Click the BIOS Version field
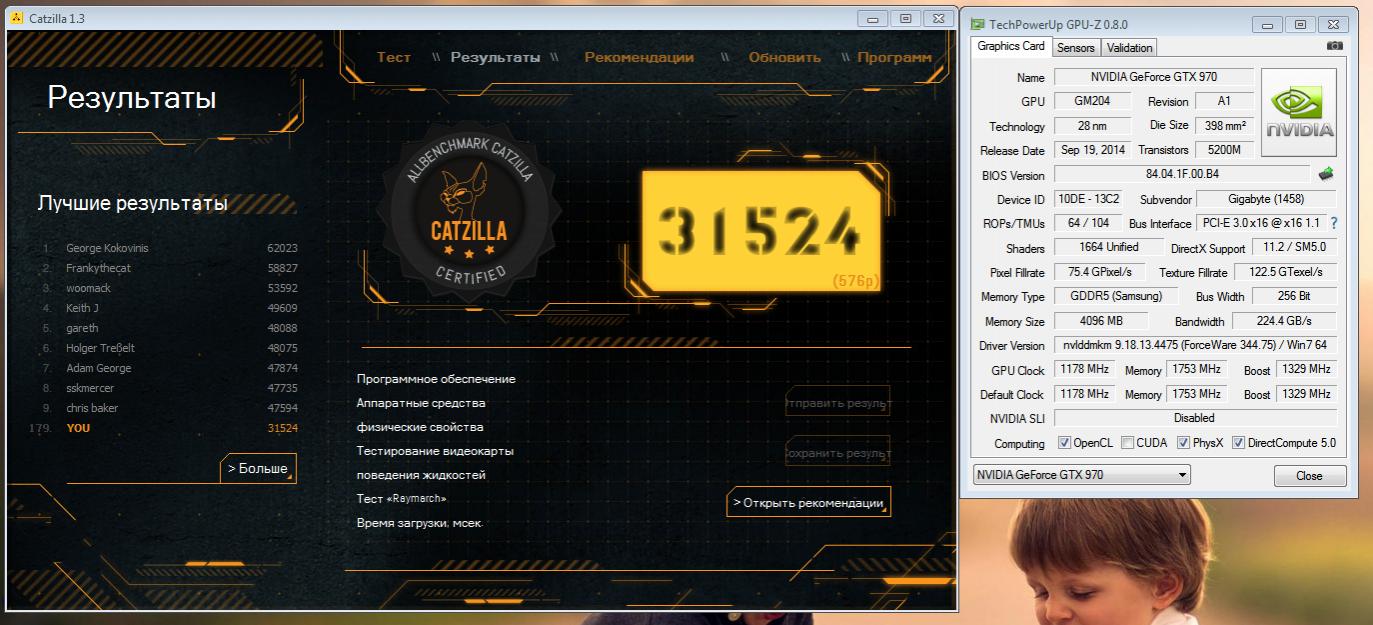Screen dimensions: 1373x625 pyautogui.click(x=1181, y=174)
